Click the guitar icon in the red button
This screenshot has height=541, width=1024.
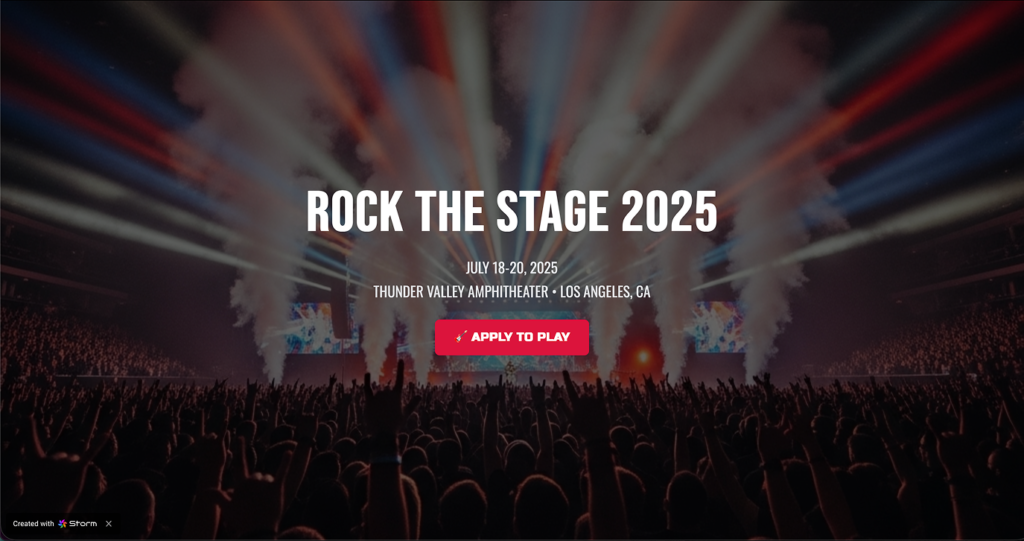(x=461, y=337)
